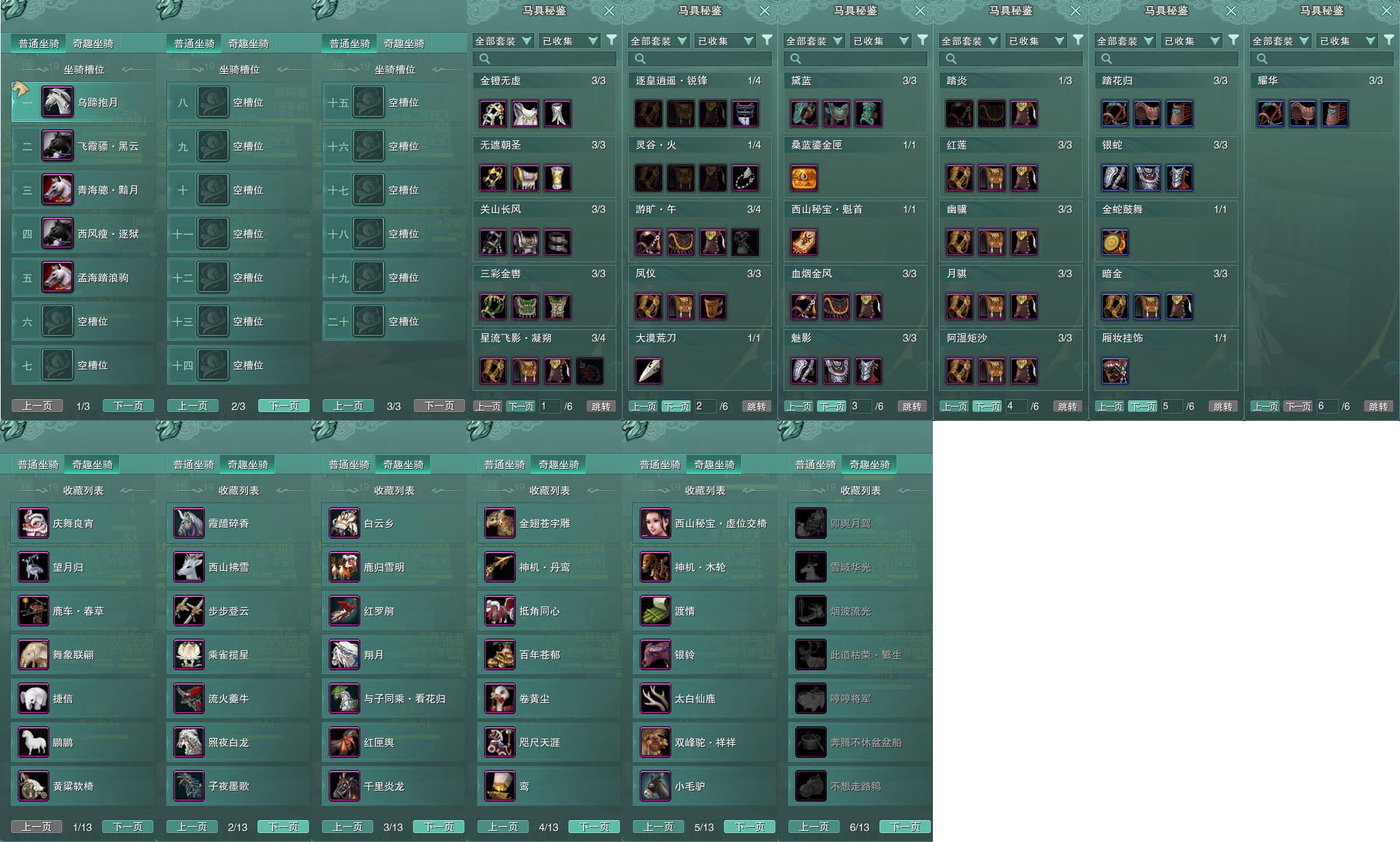Viewport: 1400px width, 842px height.
Task: Click filter funnel icon in 马具秘鉴 page 4 panel
Action: pyautogui.click(x=1078, y=40)
